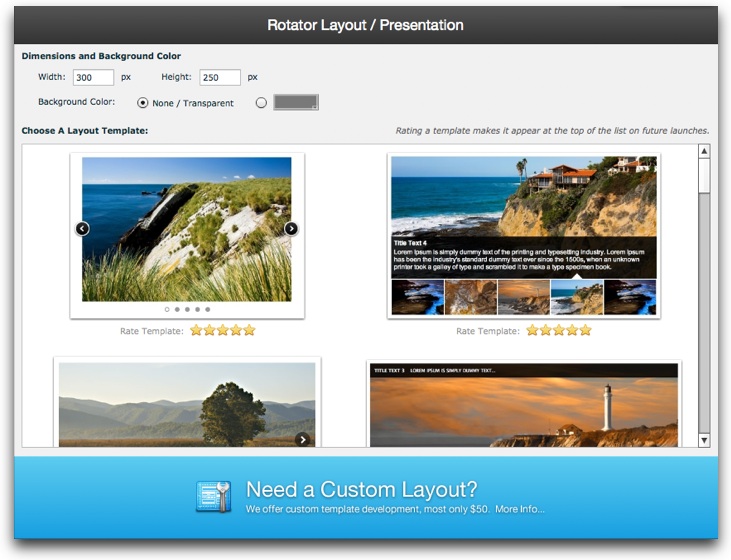Open the More Info link
This screenshot has height=560, width=731.
point(520,509)
